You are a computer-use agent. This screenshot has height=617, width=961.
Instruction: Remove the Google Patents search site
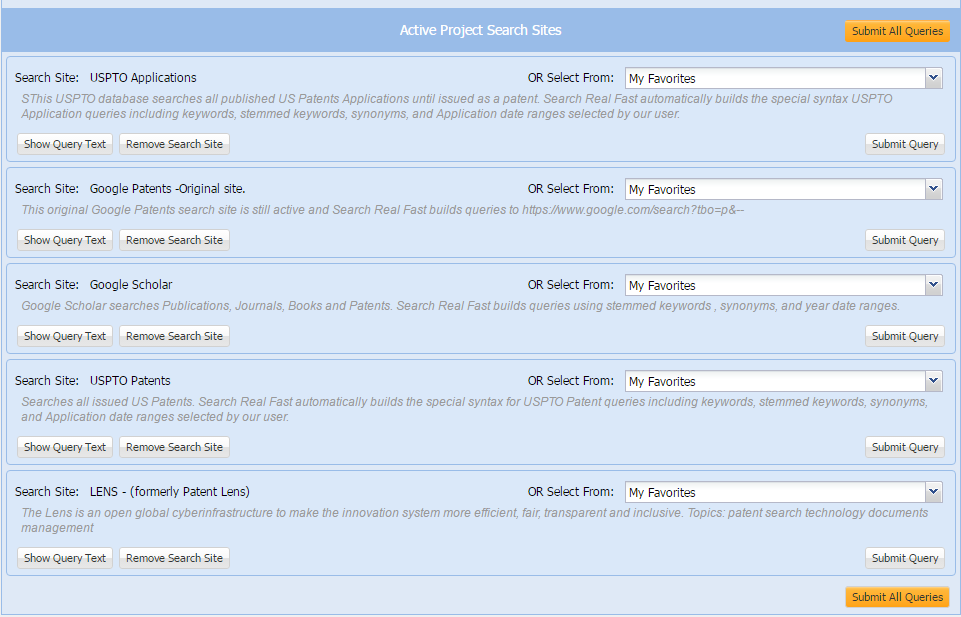(175, 240)
